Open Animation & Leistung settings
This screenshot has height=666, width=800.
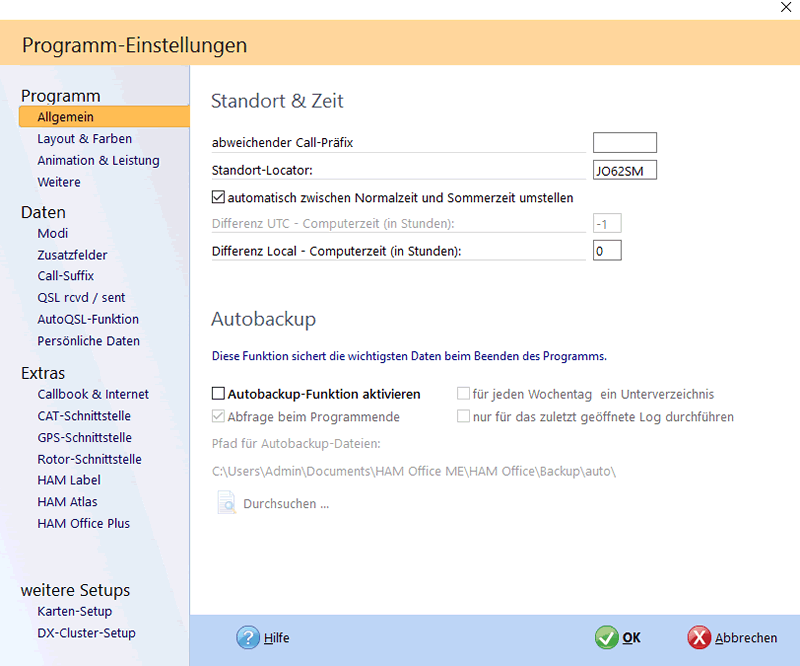98,160
